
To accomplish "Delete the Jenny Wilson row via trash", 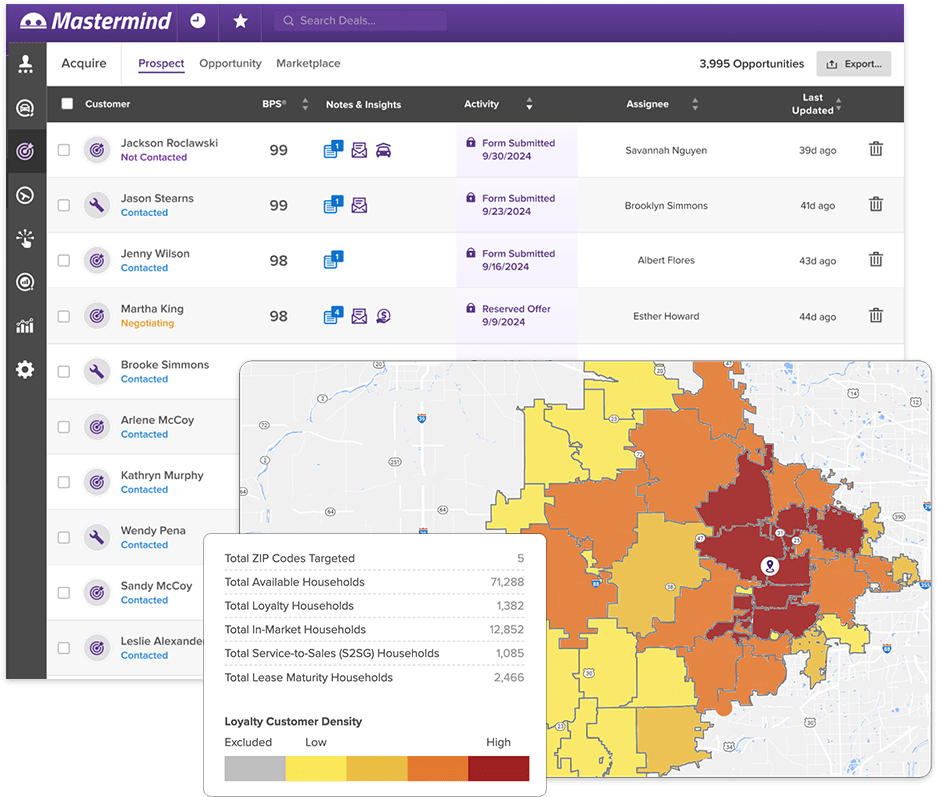I will (x=875, y=259).
